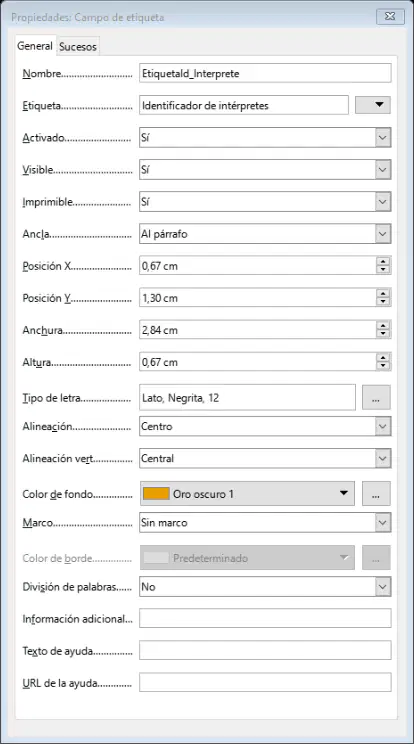This screenshot has height=744, width=414.
Task: Expand the Marco dropdown showing Sin marco
Action: pos(383,522)
